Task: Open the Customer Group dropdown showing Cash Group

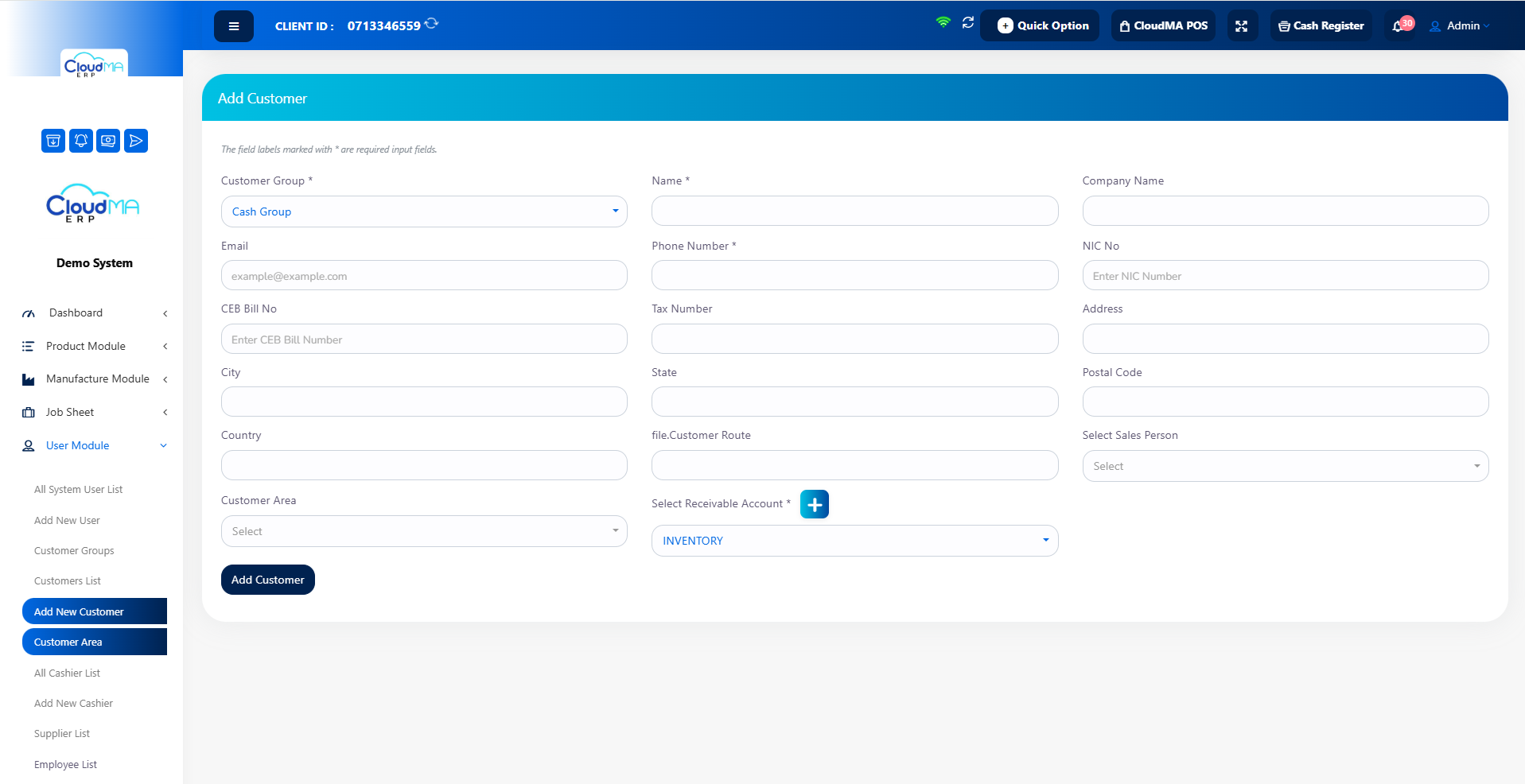Action: 424,212
